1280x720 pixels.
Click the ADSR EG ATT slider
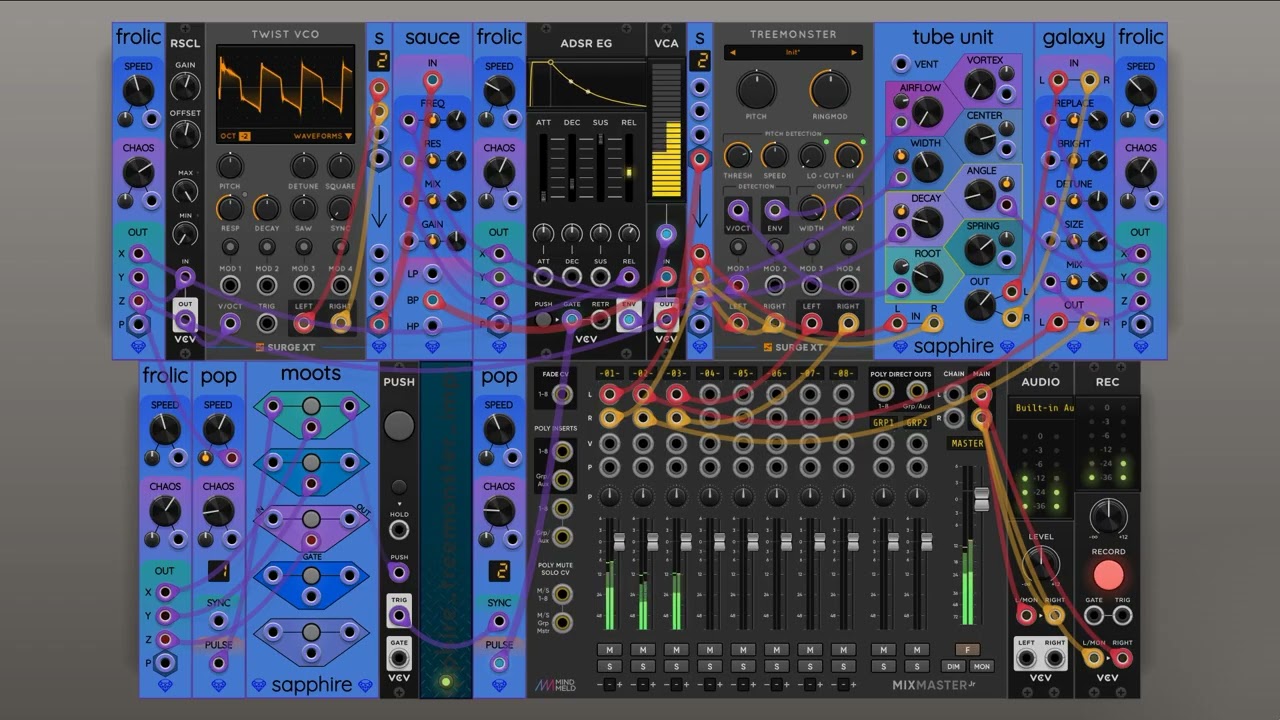[x=543, y=168]
